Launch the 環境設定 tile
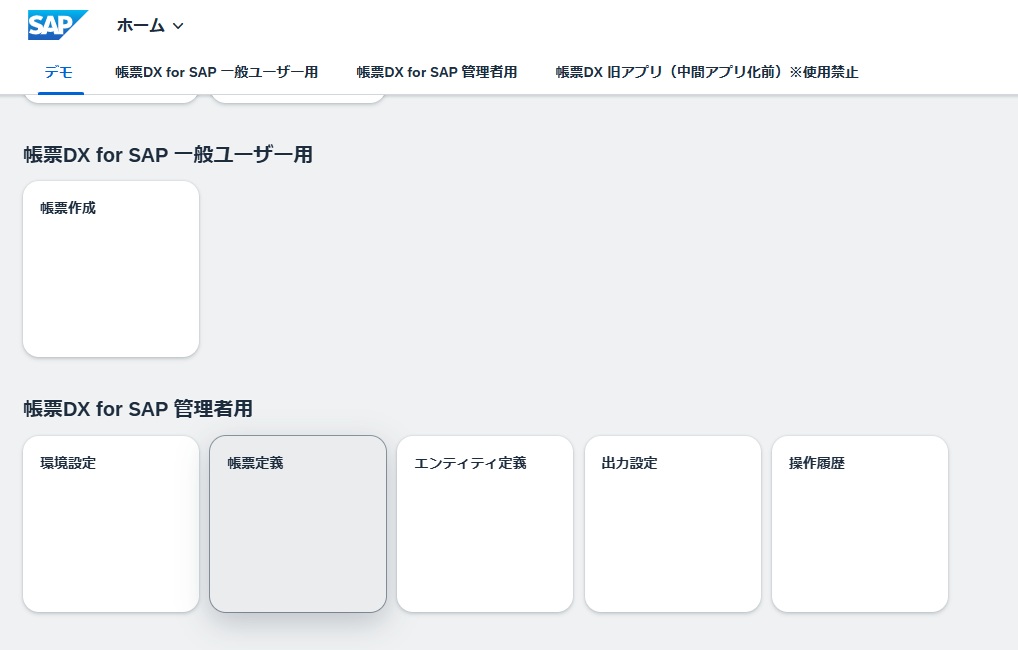Viewport: 1018px width, 650px height. [111, 523]
